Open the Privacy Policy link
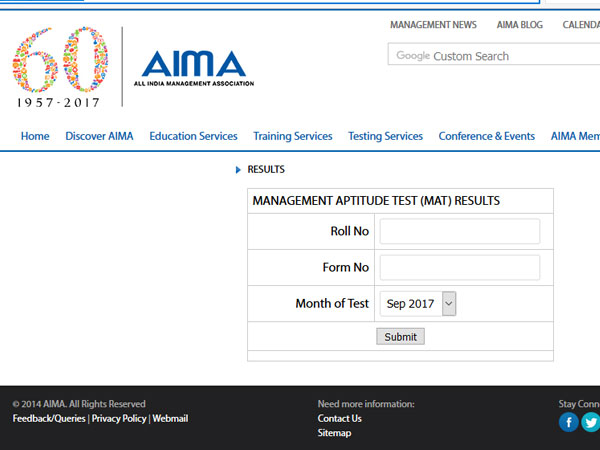 click(x=119, y=419)
